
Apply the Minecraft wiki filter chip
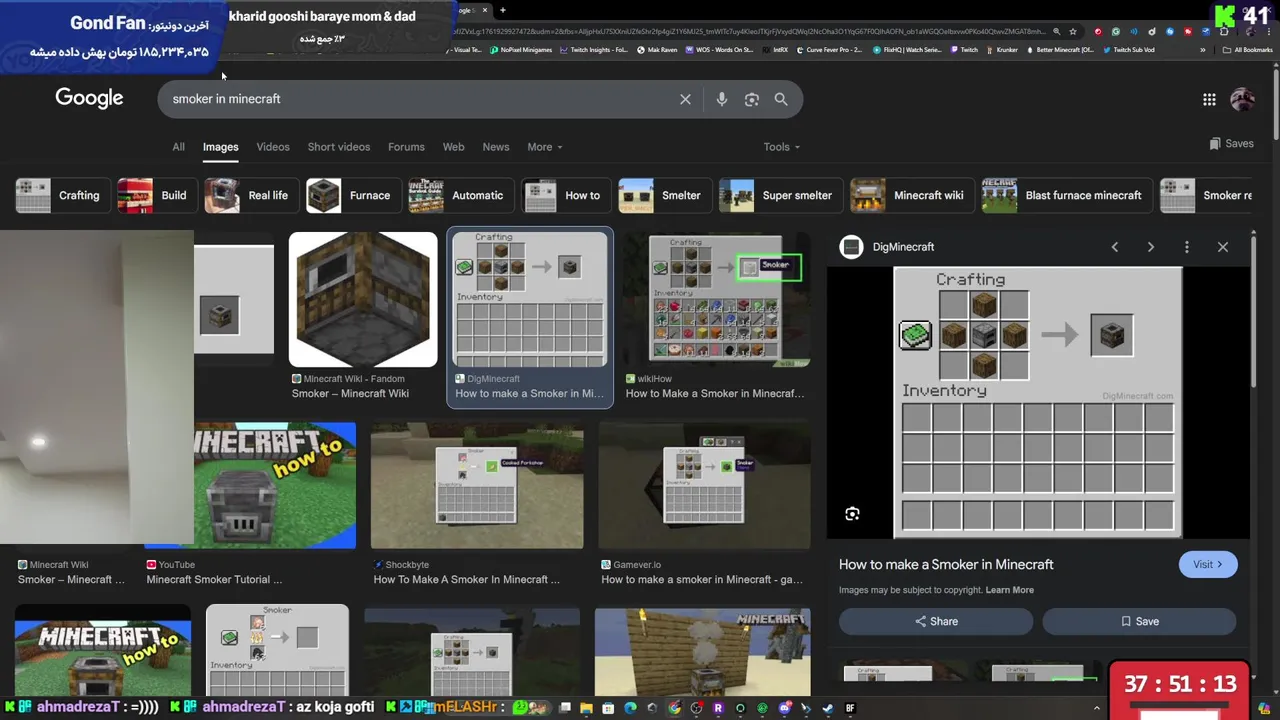pos(911,196)
